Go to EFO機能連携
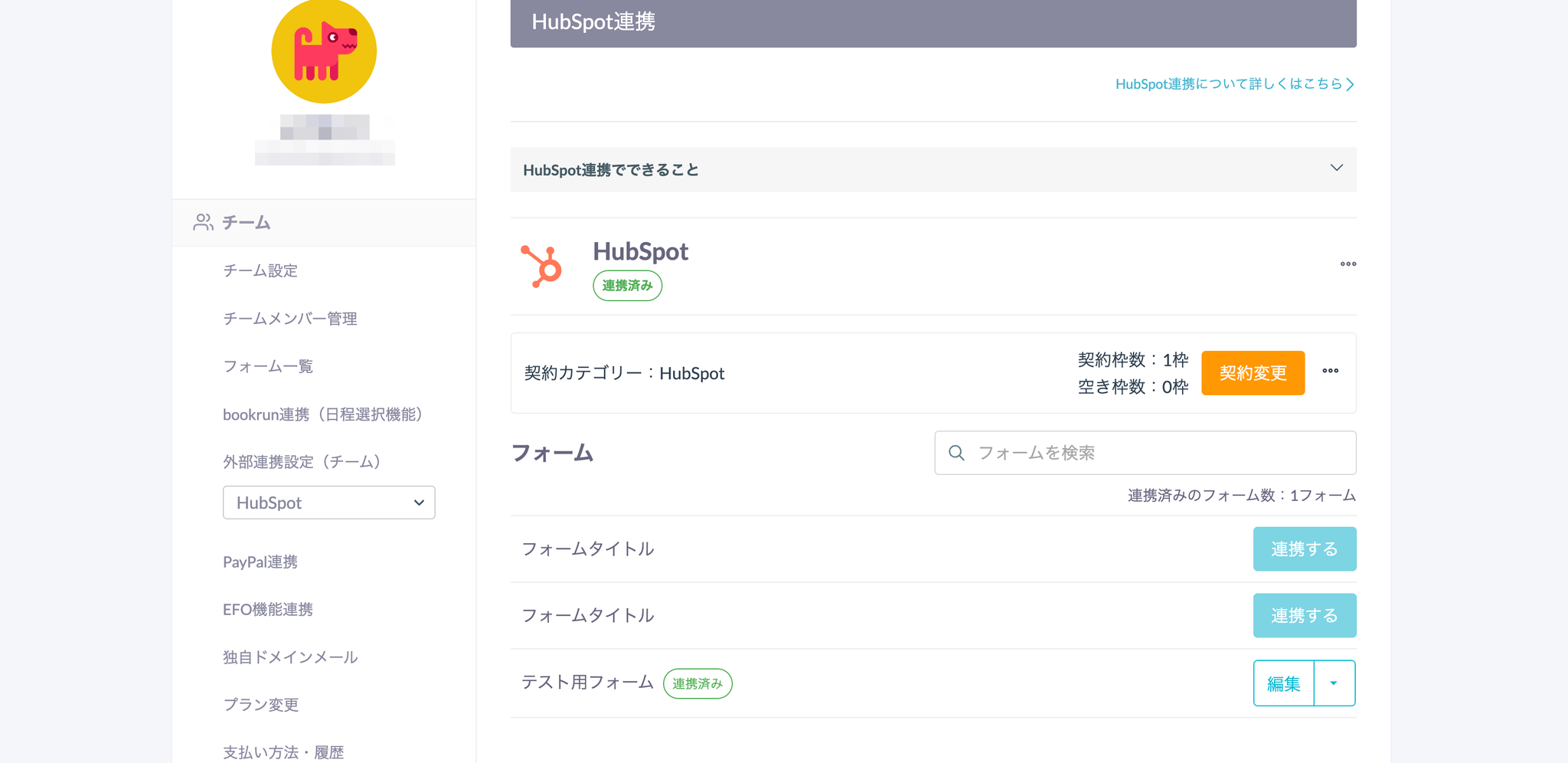The image size is (1568, 763). click(x=268, y=609)
